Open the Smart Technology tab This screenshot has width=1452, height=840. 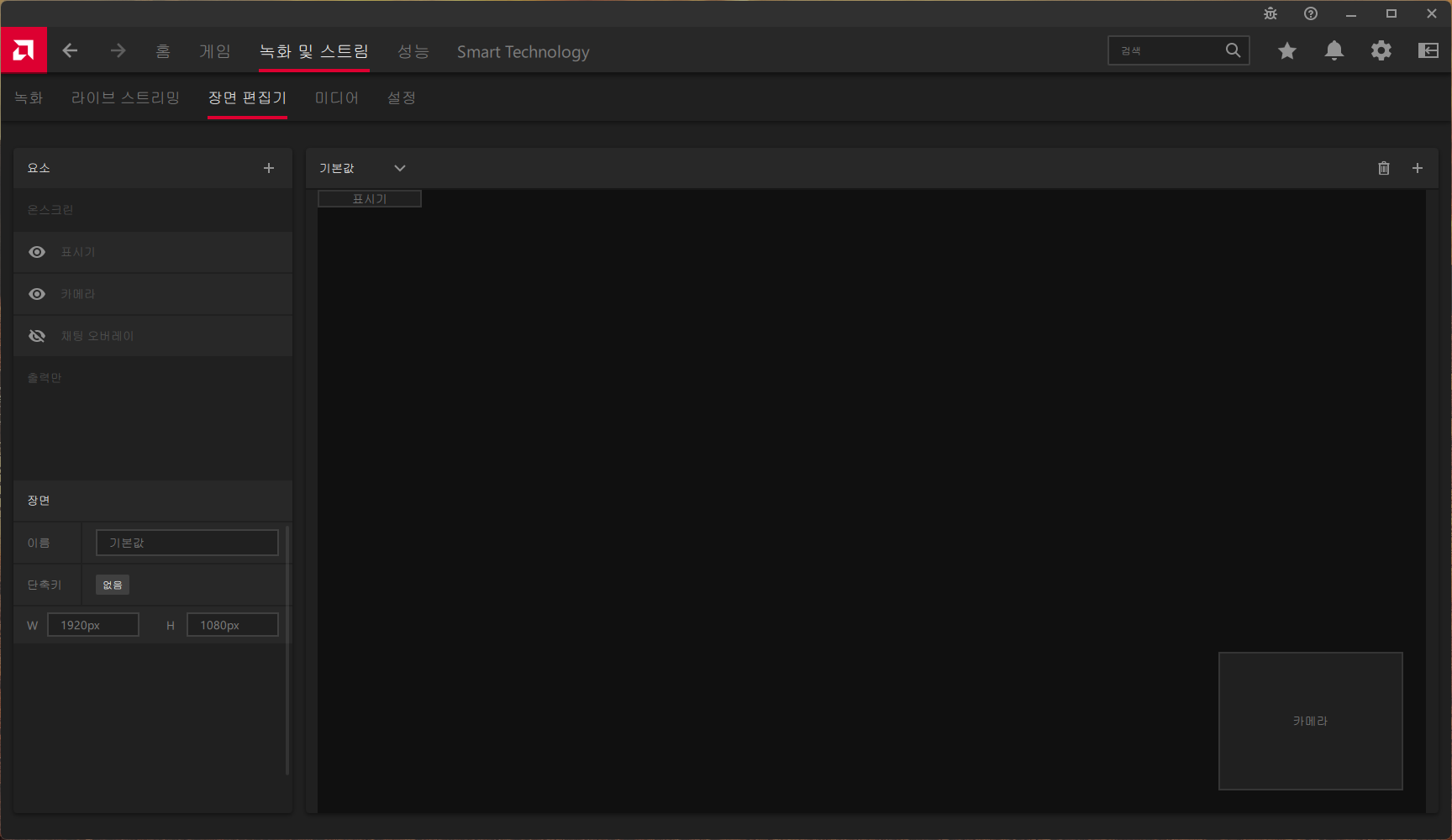[523, 51]
